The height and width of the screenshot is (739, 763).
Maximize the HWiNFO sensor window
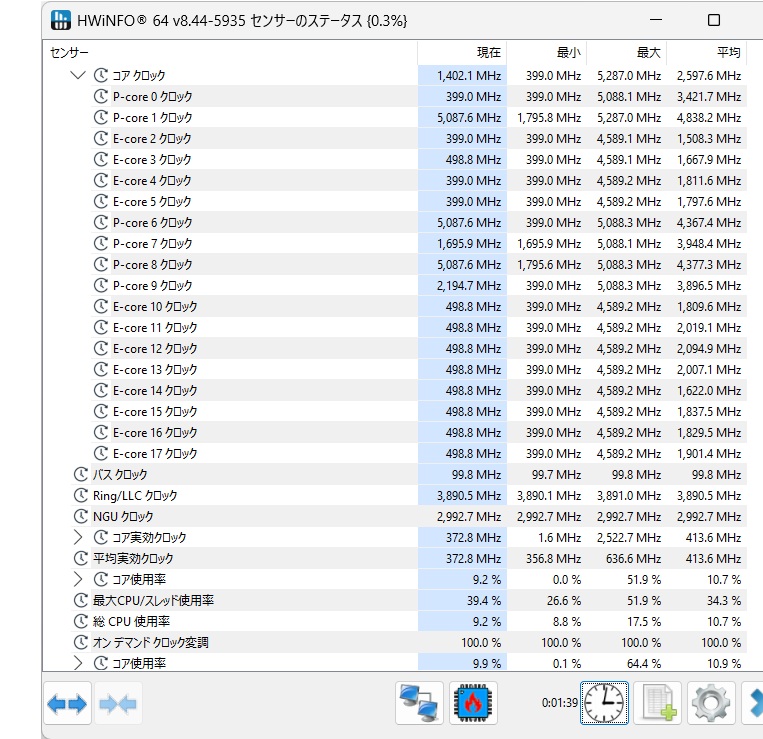point(713,20)
